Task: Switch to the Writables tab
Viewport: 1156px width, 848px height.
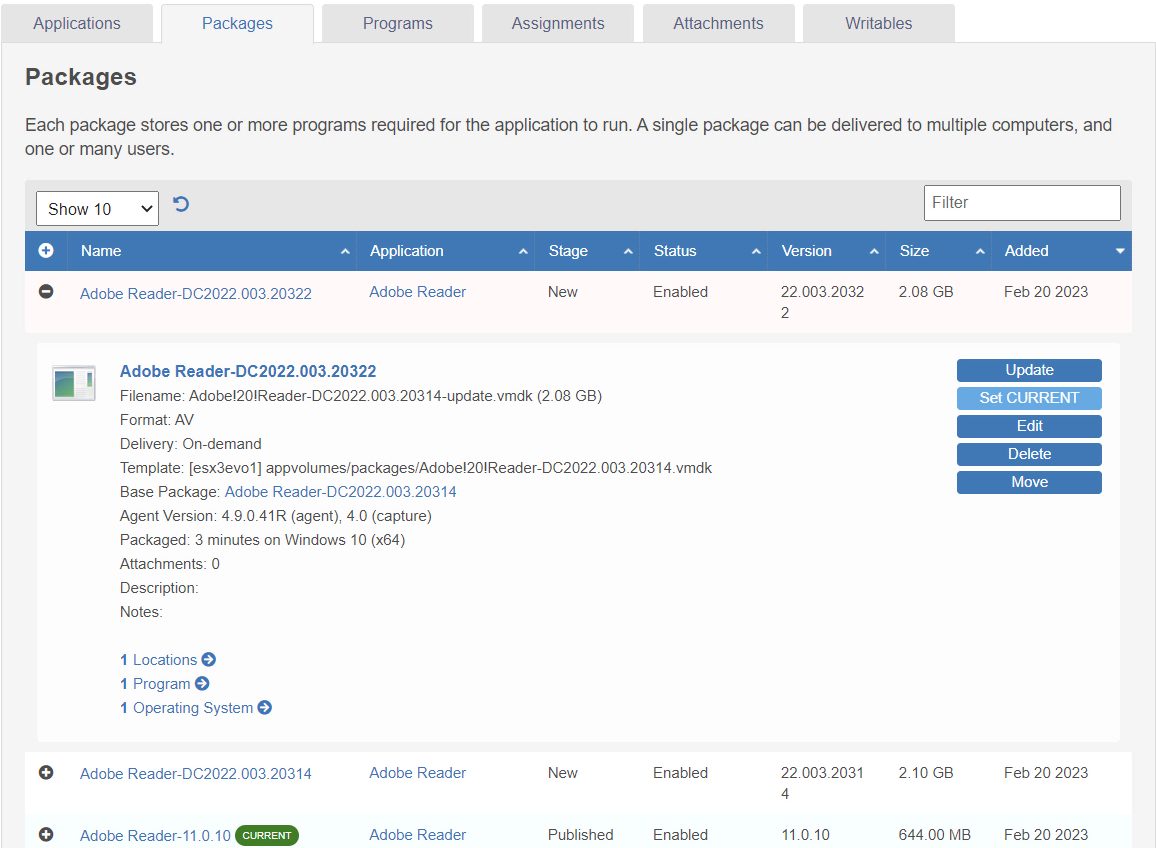Action: point(877,22)
